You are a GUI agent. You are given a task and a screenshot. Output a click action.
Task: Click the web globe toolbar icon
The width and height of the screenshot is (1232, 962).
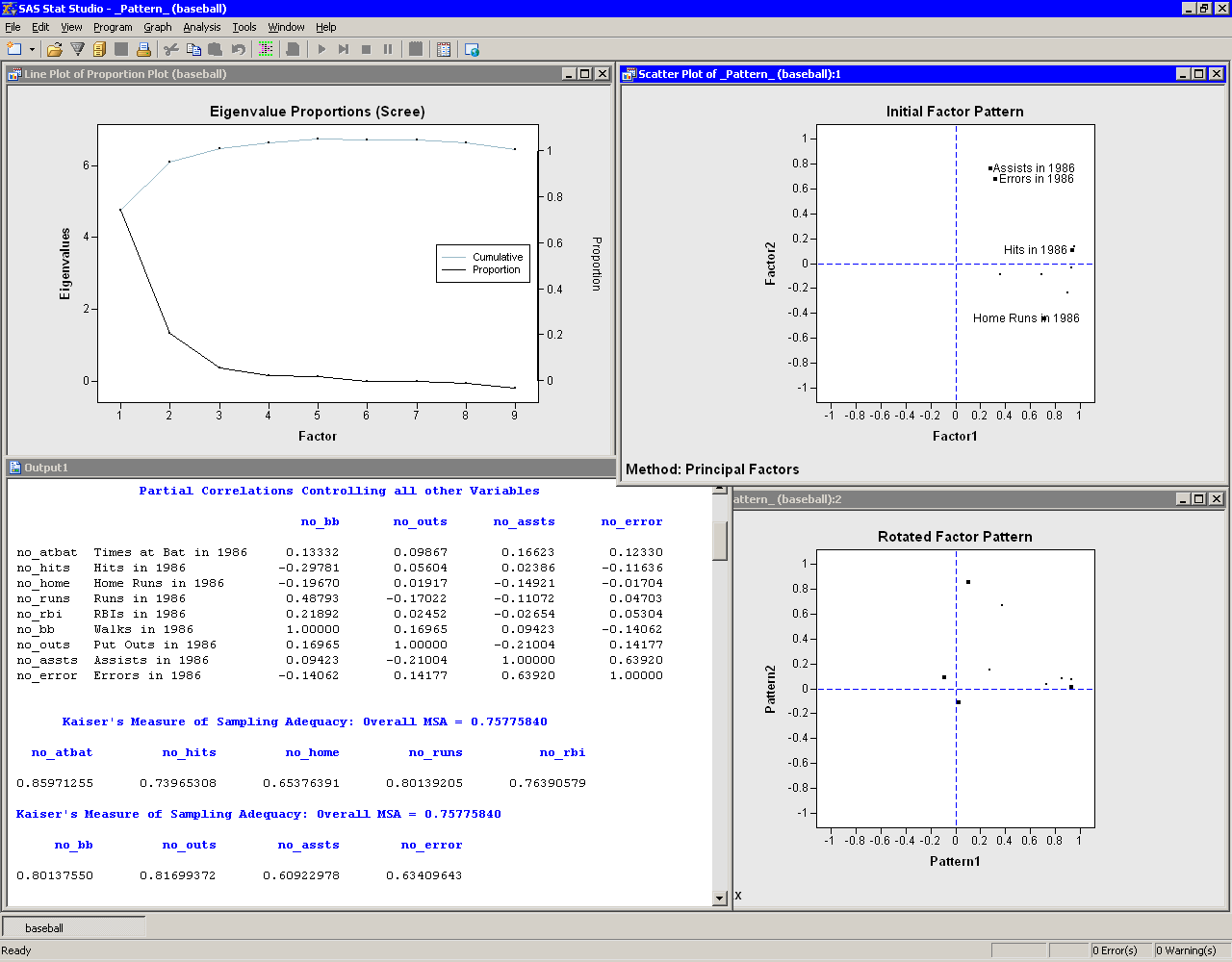pyautogui.click(x=472, y=49)
